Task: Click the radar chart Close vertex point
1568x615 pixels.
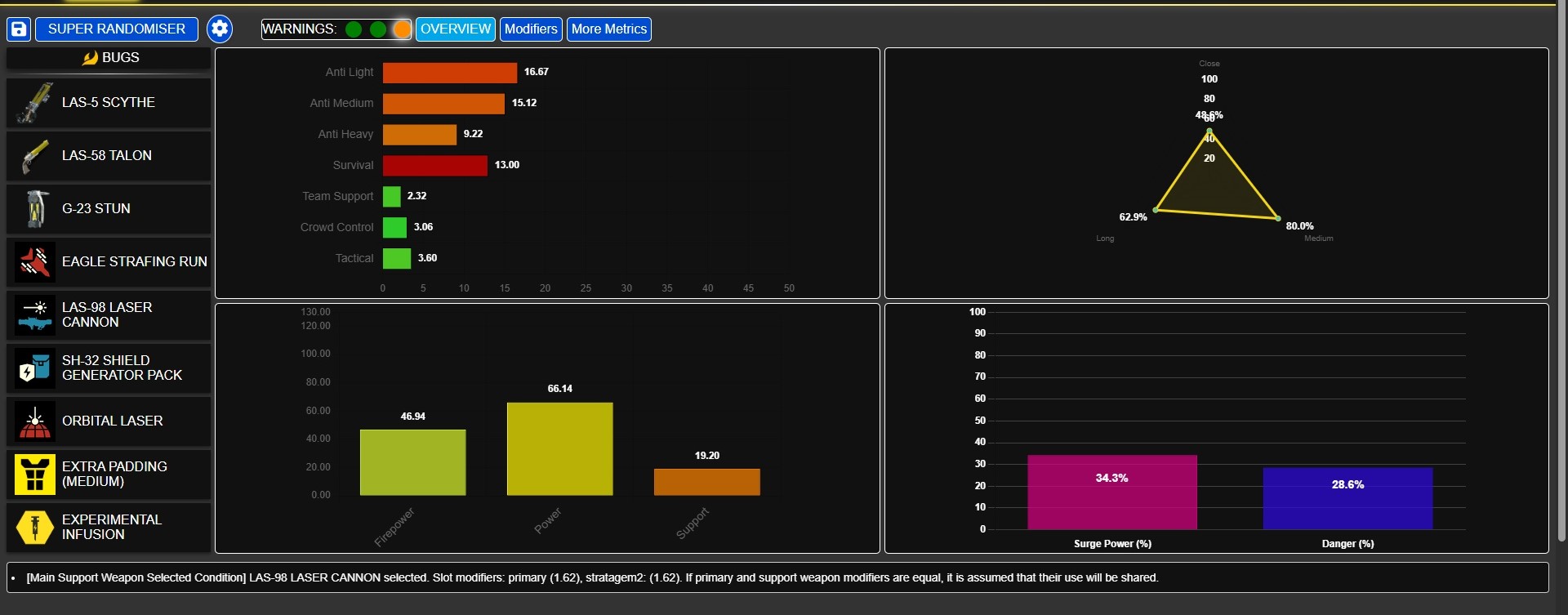Action: (1209, 131)
